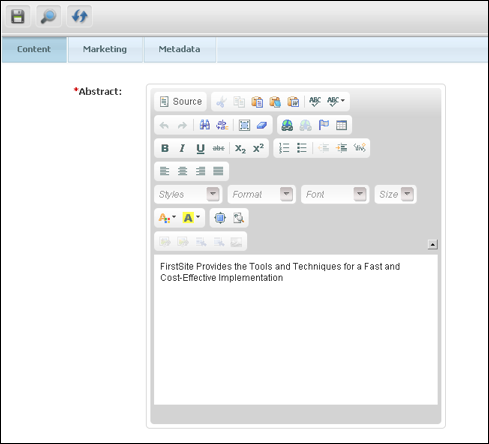Toggle Underline formatting
This screenshot has width=489, height=444.
click(x=200, y=148)
